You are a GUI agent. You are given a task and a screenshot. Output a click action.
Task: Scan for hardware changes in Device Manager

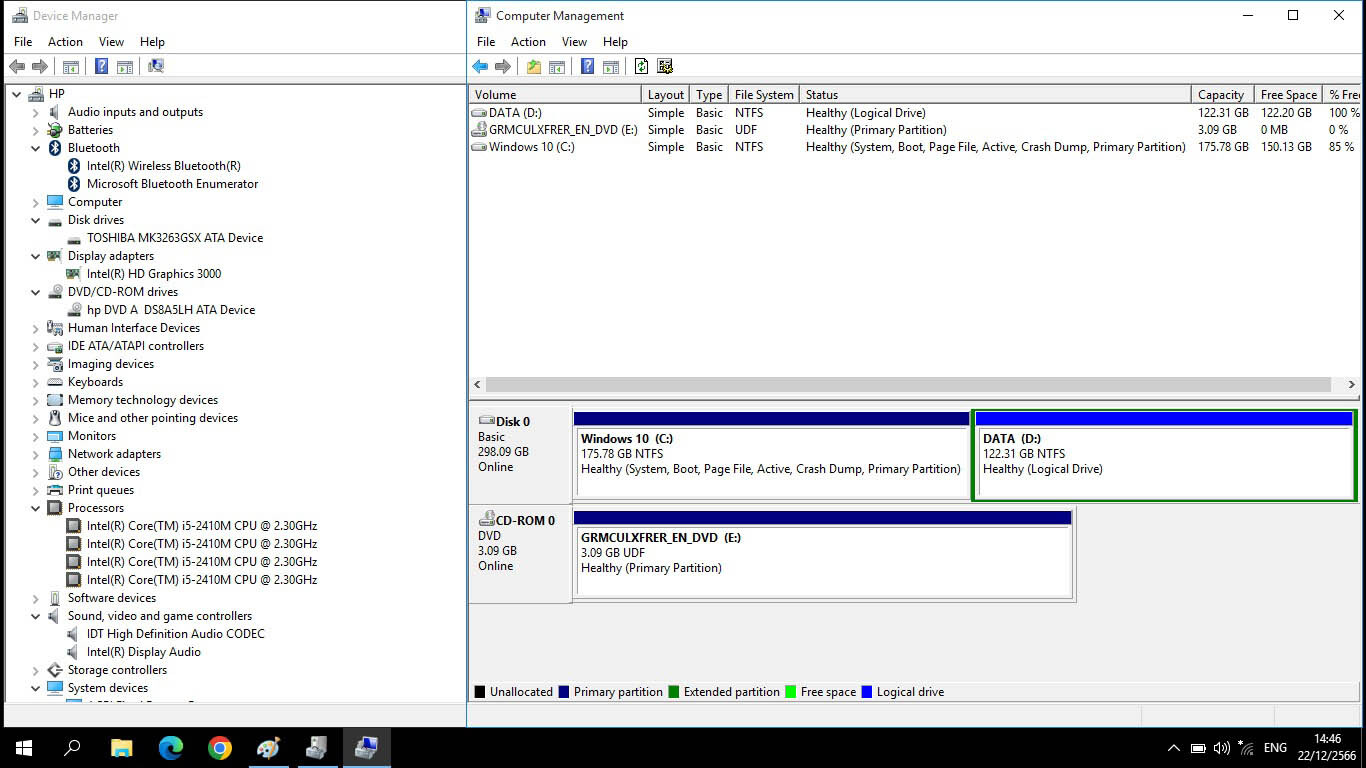156,67
